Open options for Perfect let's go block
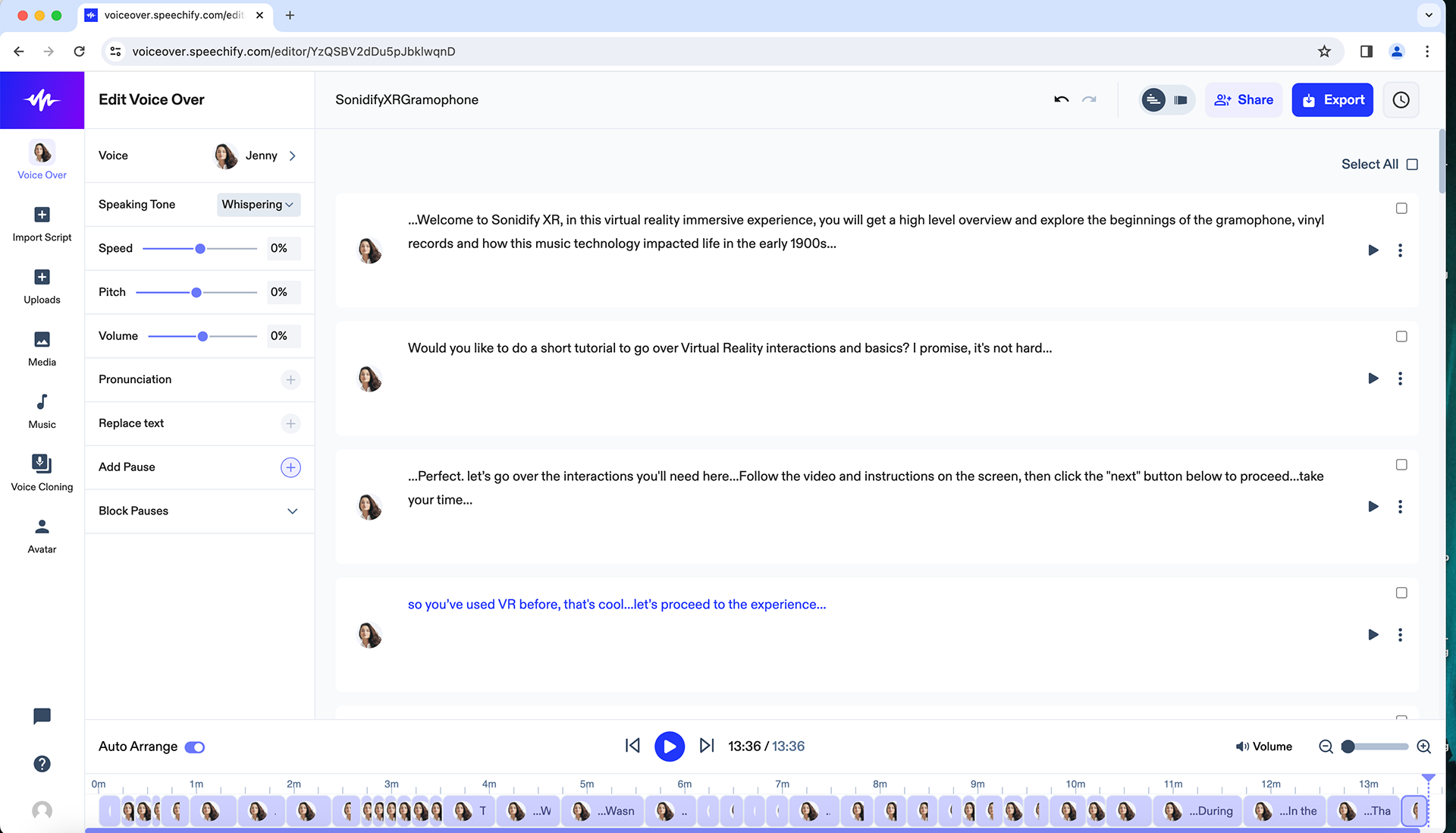1456x833 pixels. (1400, 507)
